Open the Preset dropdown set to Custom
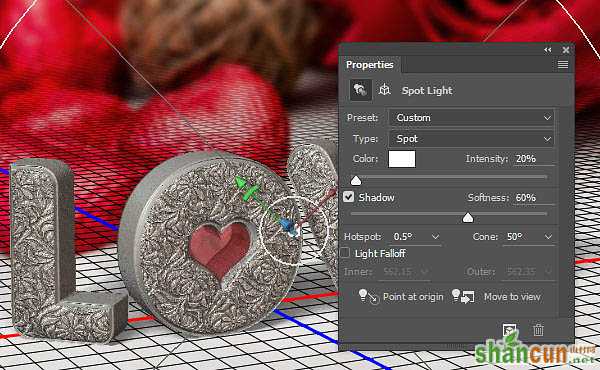This screenshot has width=600, height=370. pos(471,118)
